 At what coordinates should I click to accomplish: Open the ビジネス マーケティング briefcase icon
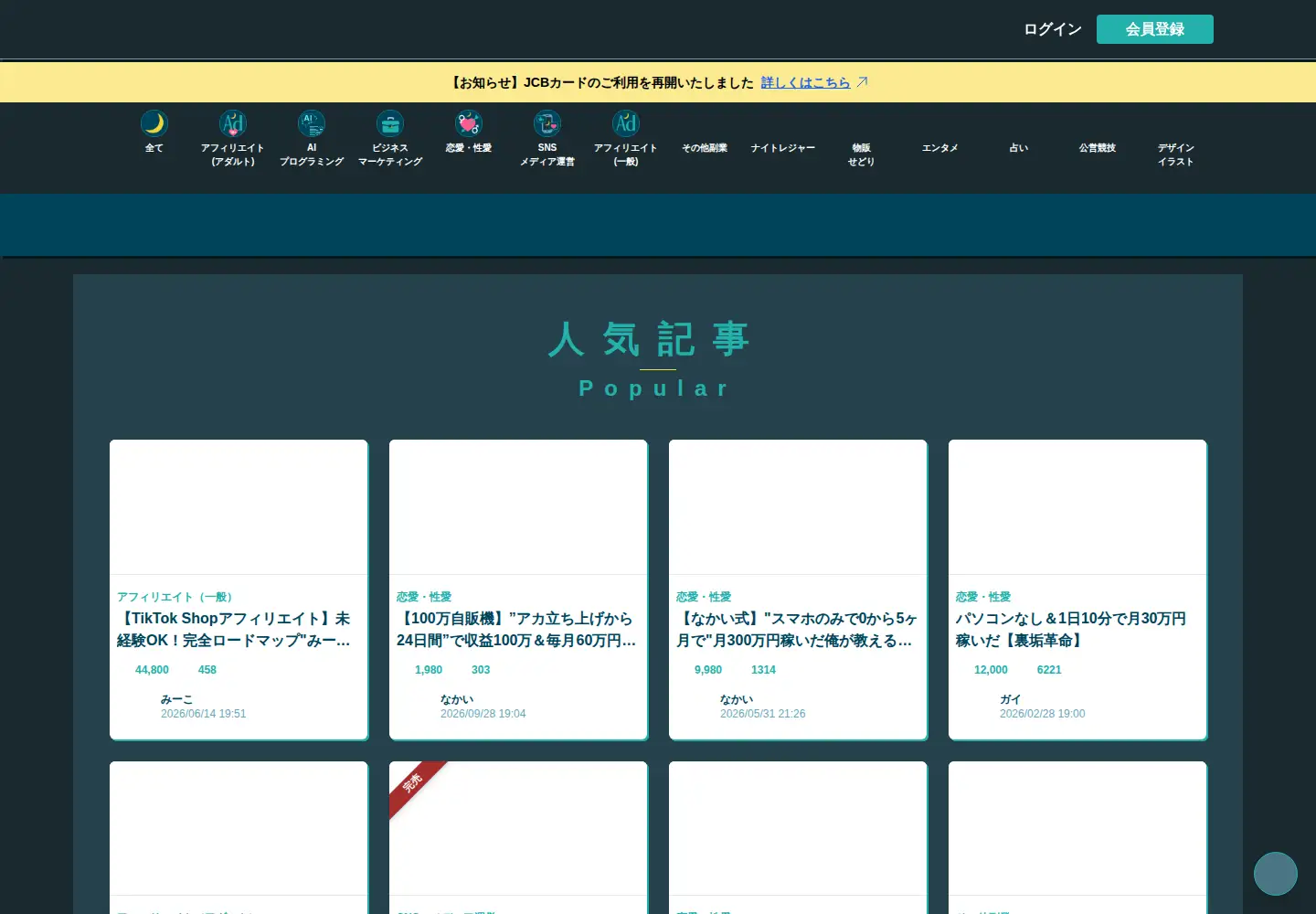click(x=390, y=123)
